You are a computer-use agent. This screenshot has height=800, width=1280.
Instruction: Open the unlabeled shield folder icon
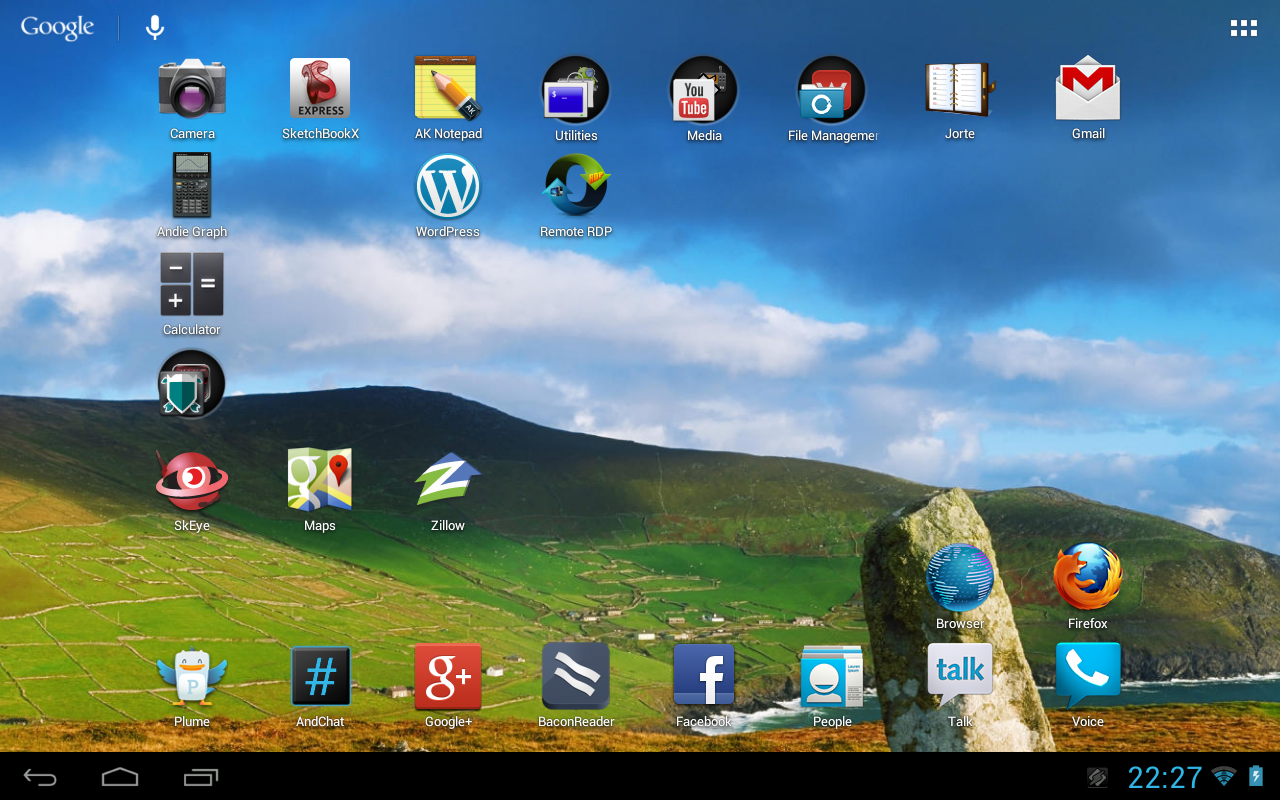[x=192, y=383]
